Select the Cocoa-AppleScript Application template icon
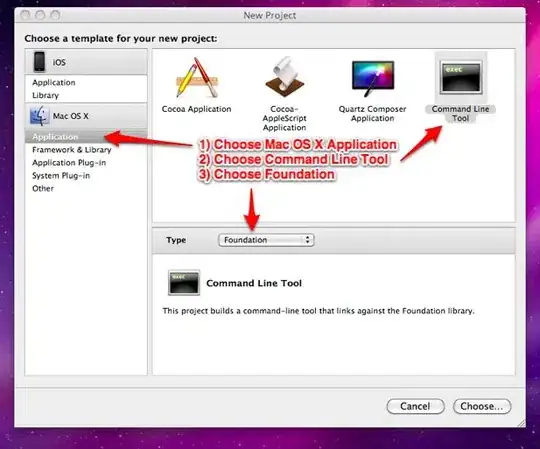 pyautogui.click(x=285, y=77)
